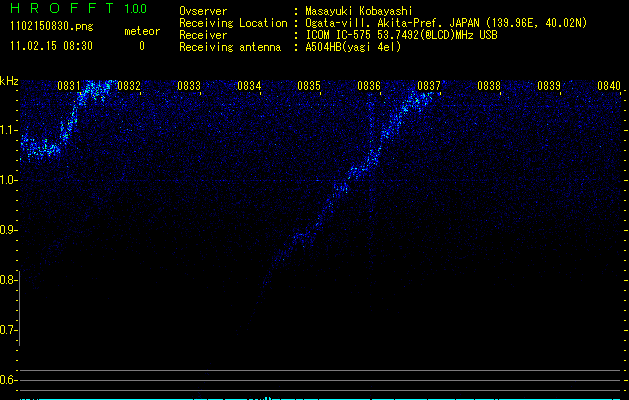The width and height of the screenshot is (629, 400).
Task: Click the 0835 time marker
Action: click(x=309, y=86)
